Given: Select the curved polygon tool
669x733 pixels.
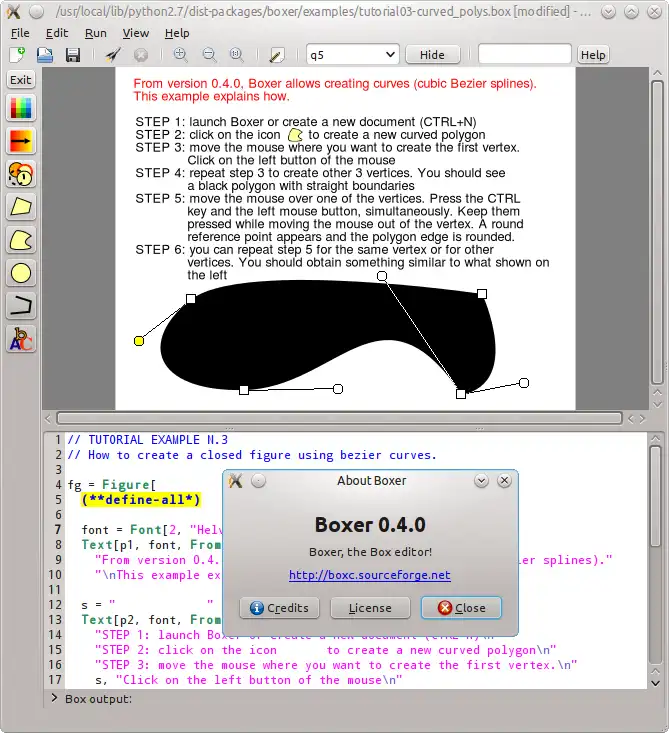Looking at the screenshot, I should point(21,240).
